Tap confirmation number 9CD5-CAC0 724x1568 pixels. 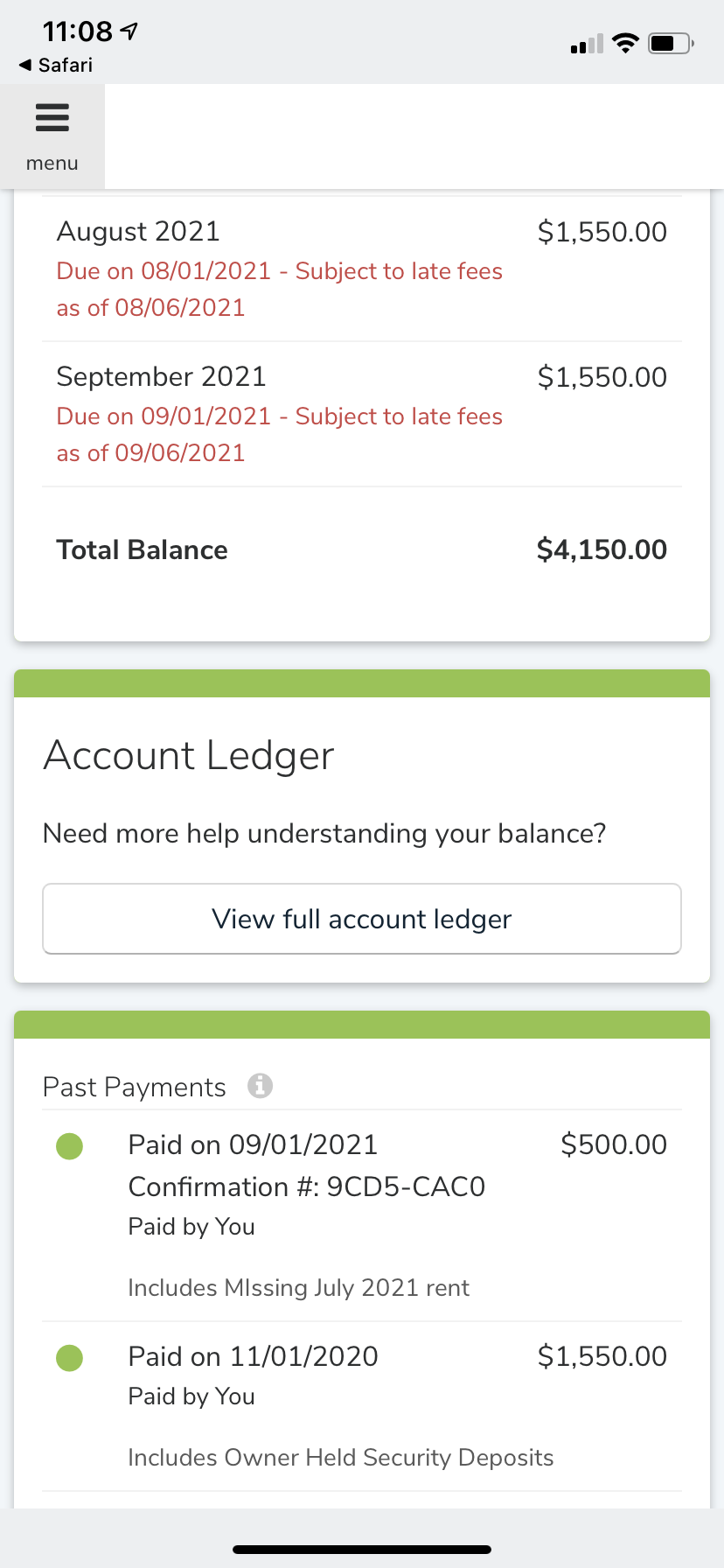406,1186
